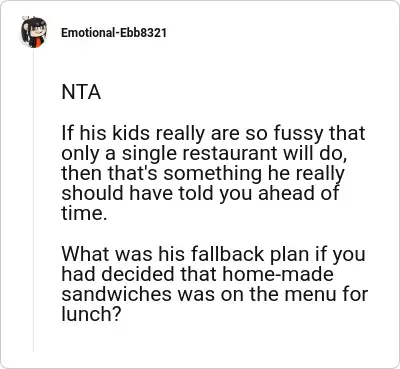Click the phrase "ahead of" in the comment
400x369 pixels.
pyautogui.click(x=298, y=193)
